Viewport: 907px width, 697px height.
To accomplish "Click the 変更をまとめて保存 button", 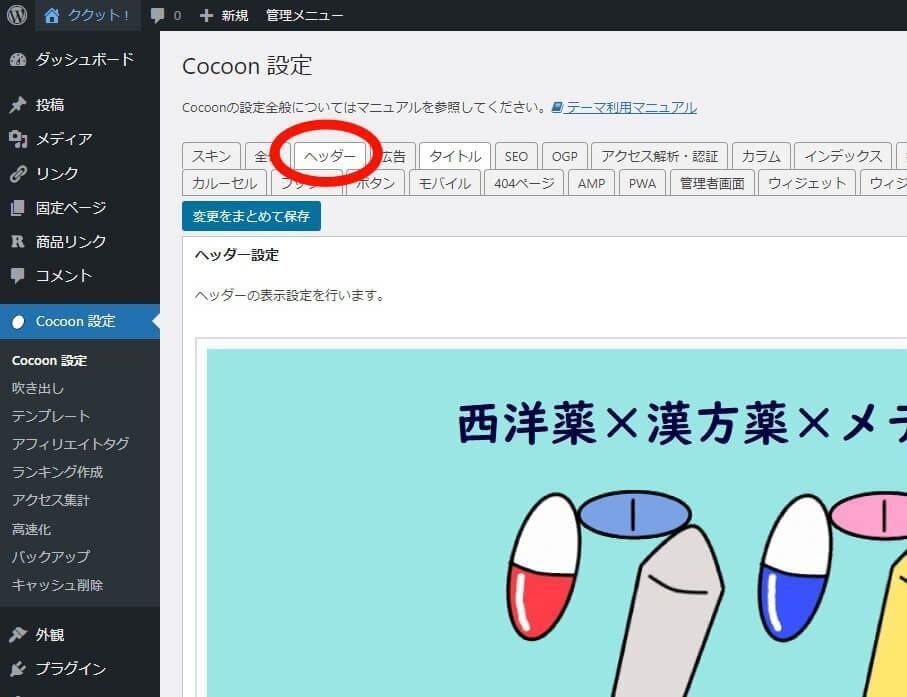I will coord(251,216).
